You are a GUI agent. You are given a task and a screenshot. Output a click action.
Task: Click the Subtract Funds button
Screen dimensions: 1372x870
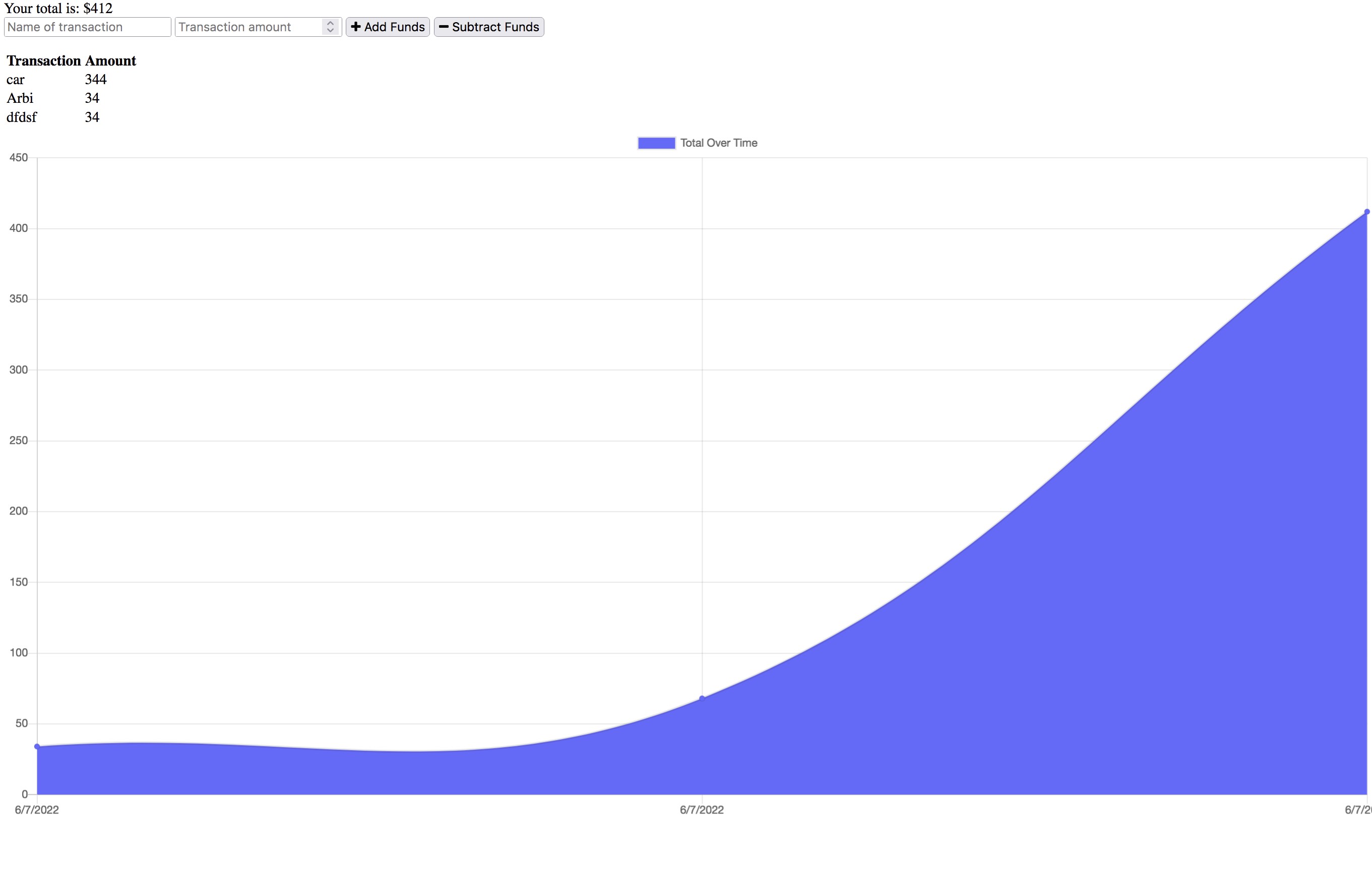click(x=489, y=27)
